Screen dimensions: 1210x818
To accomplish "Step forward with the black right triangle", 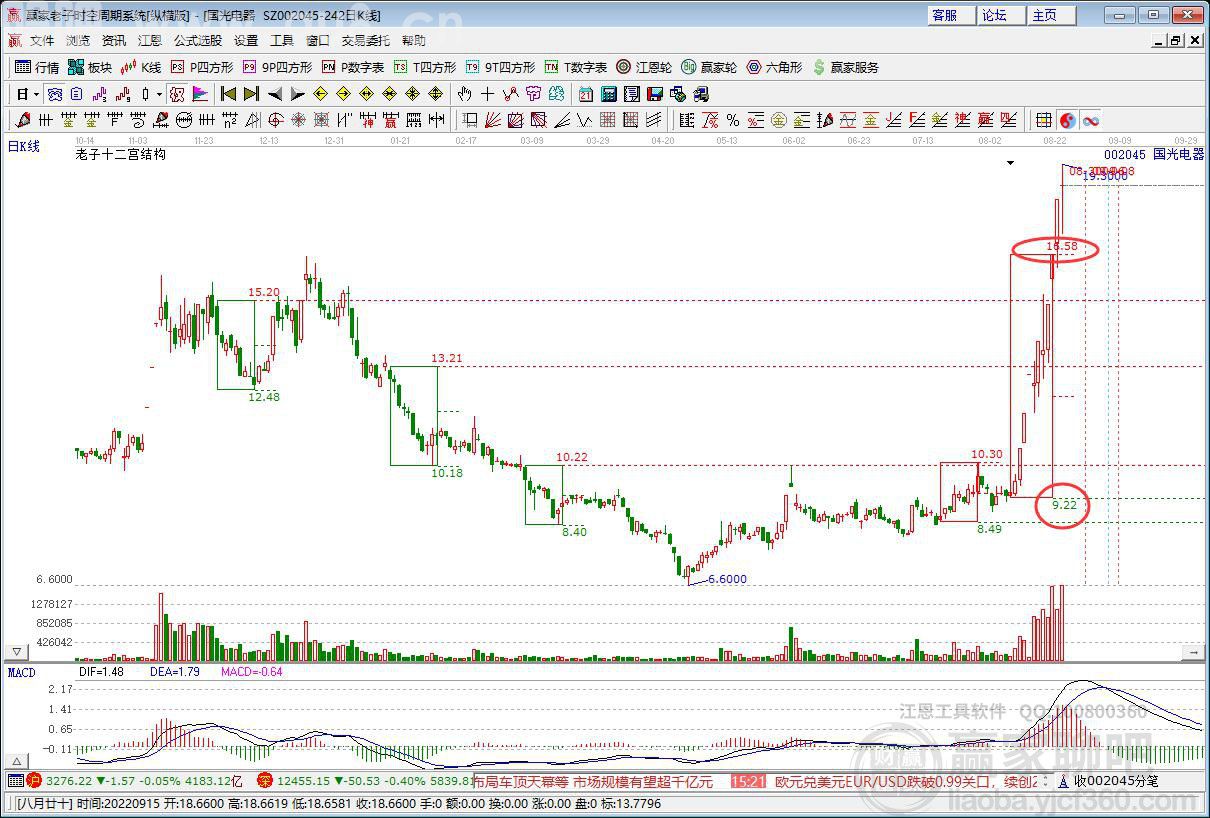I will pos(297,94).
